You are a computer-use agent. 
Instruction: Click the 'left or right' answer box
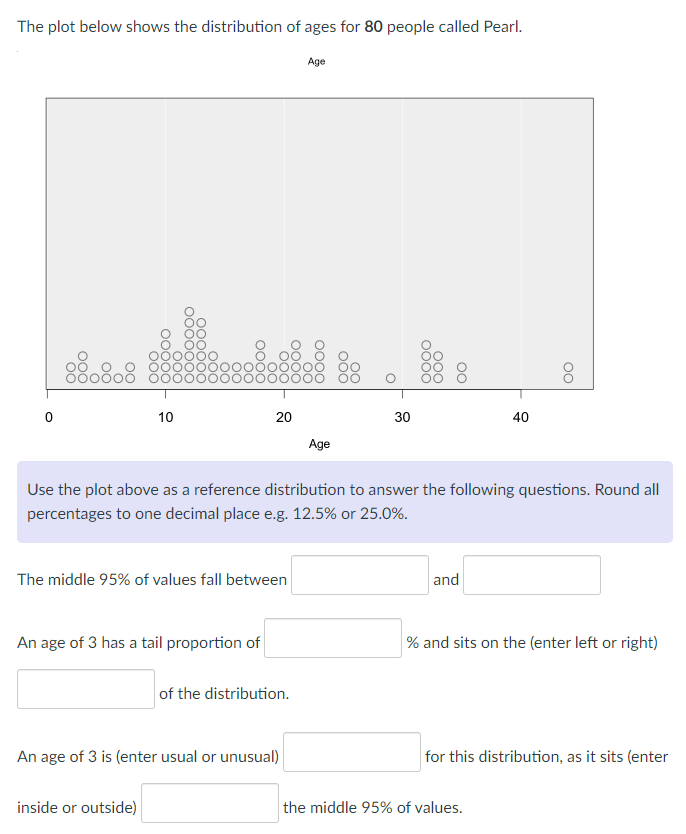coord(85,688)
